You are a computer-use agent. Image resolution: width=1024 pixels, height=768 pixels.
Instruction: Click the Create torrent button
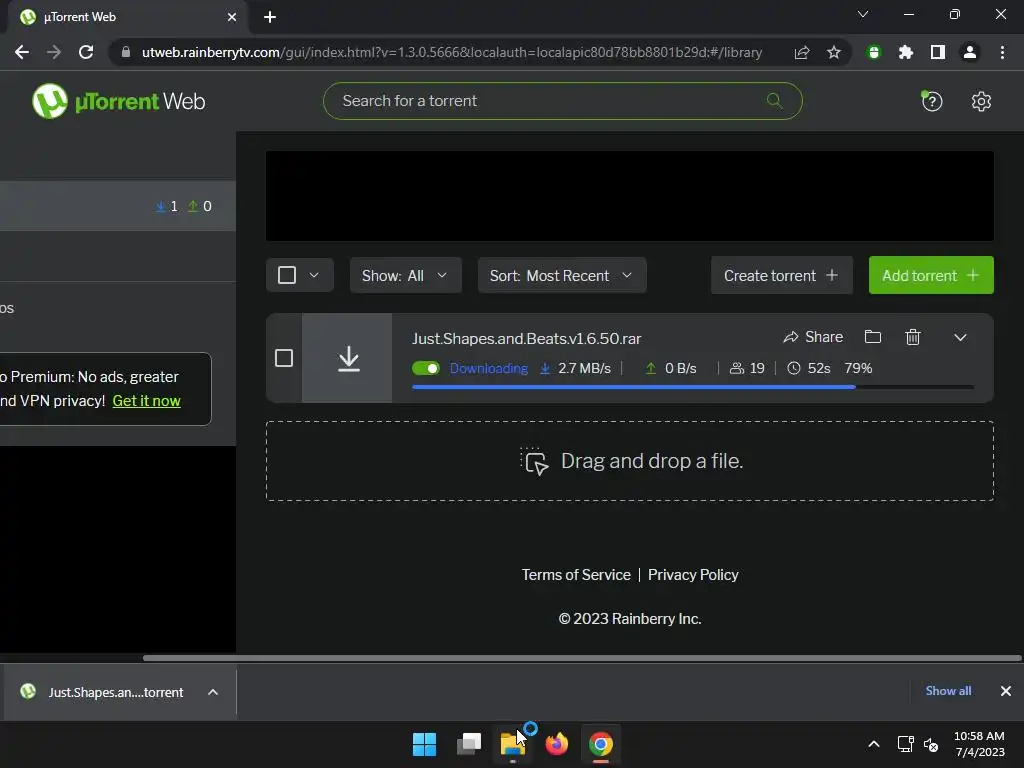[782, 275]
